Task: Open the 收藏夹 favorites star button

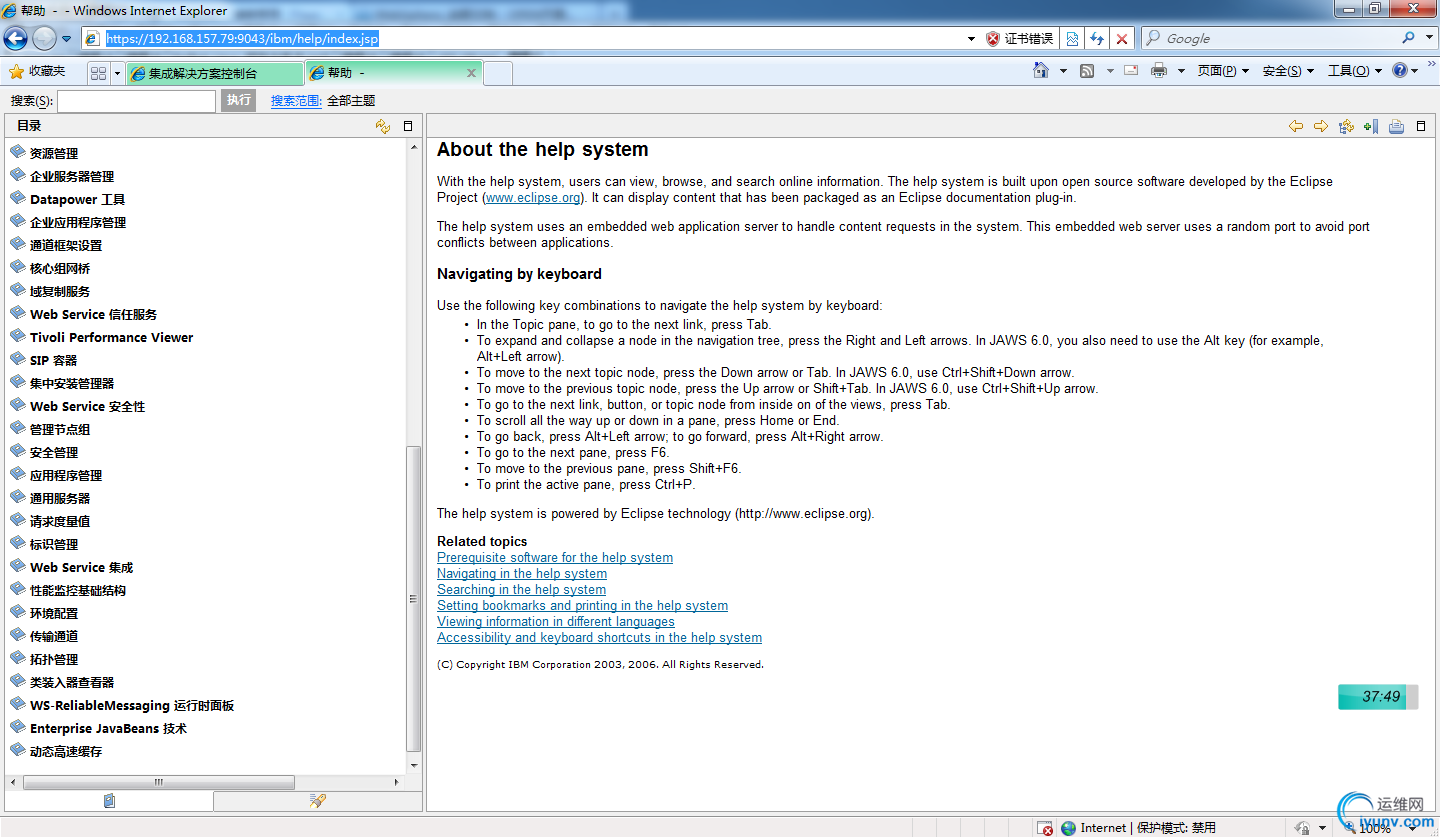Action: (x=37, y=72)
